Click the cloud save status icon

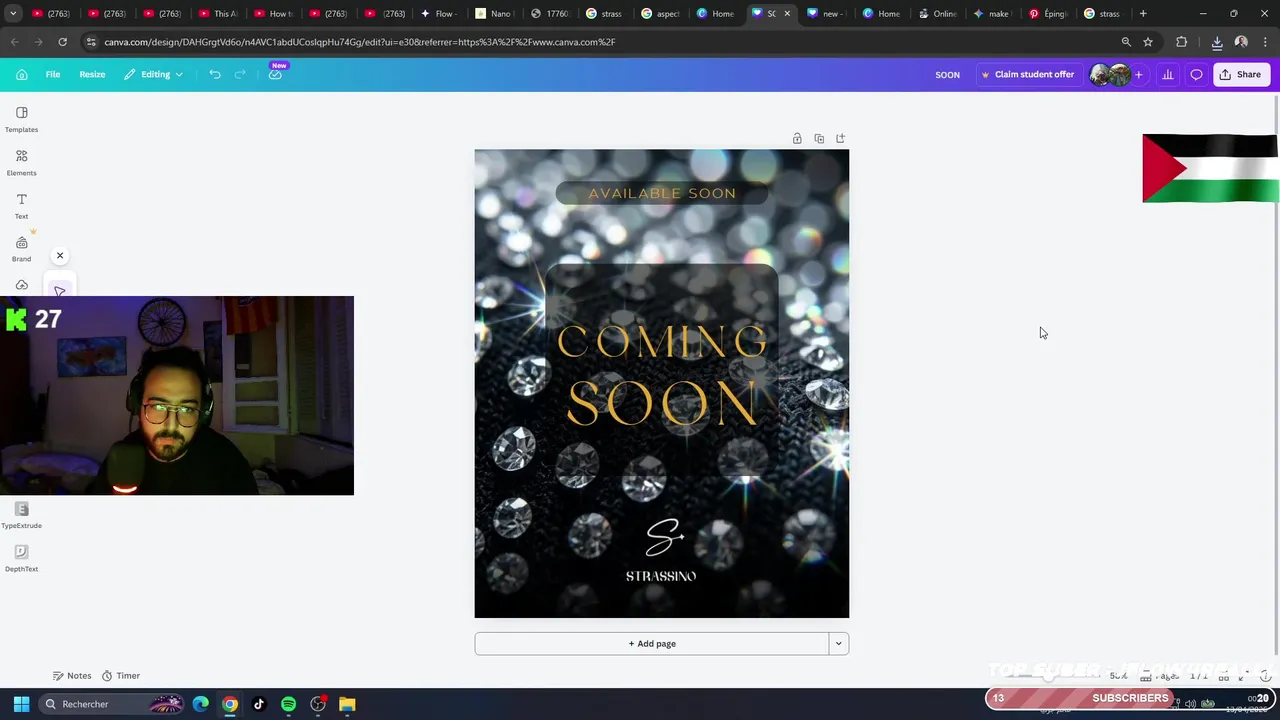275,74
